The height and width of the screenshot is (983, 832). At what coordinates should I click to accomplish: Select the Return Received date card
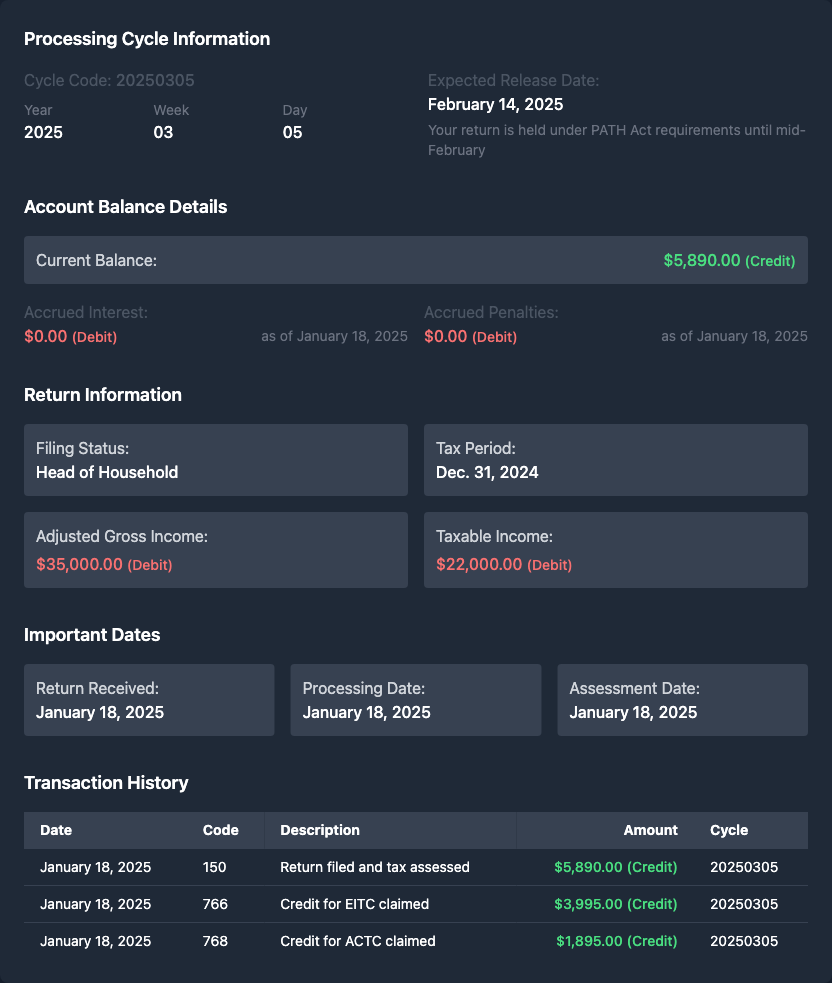(x=149, y=700)
